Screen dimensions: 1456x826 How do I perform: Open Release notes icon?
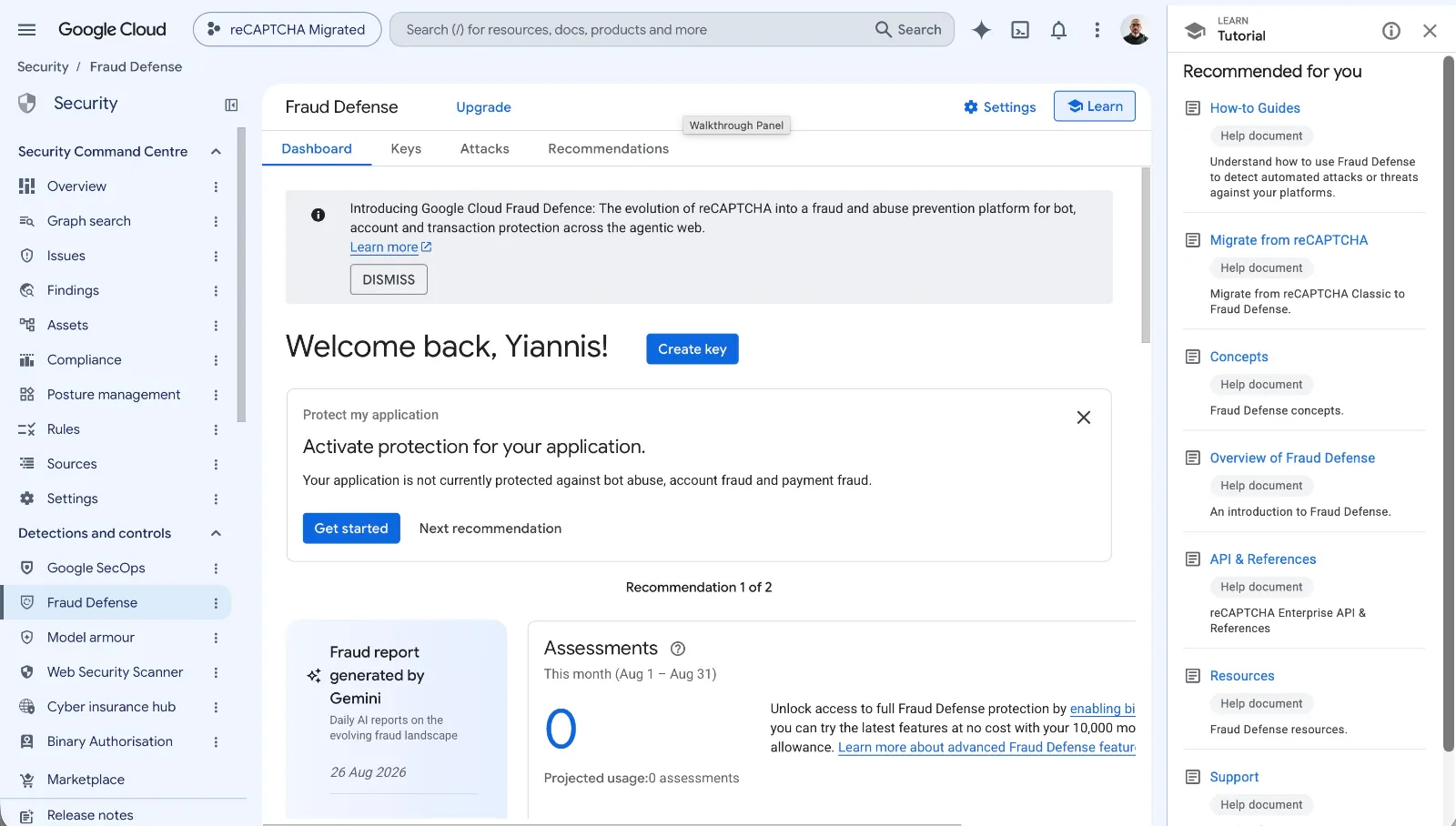pos(27,815)
